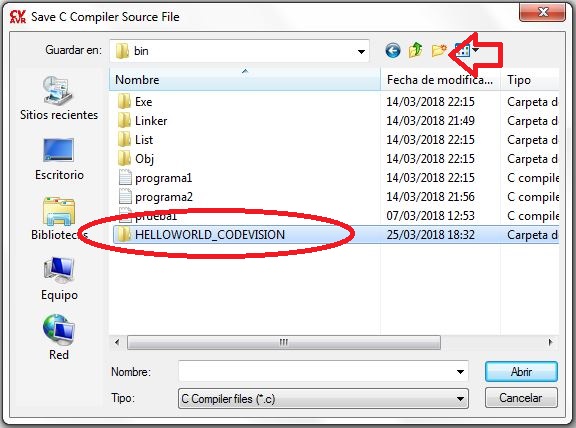
Task: Create a new folder
Action: (439, 50)
